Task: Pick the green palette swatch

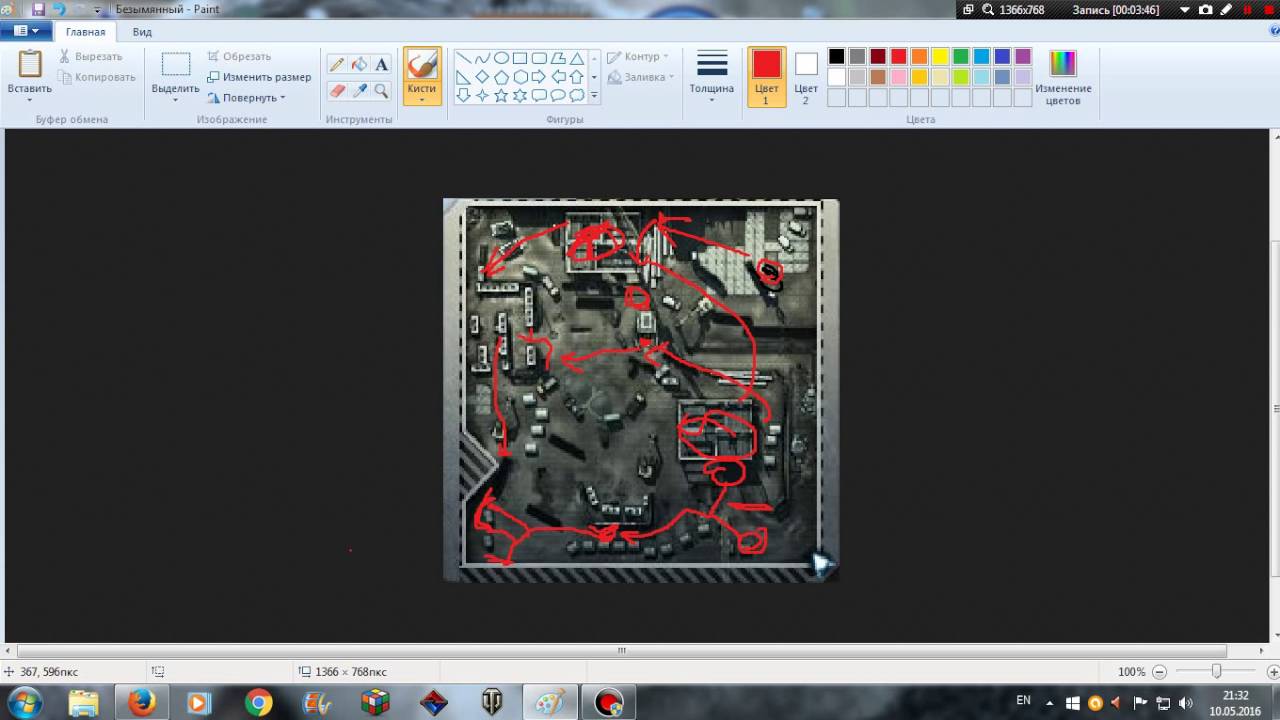Action: [x=961, y=57]
